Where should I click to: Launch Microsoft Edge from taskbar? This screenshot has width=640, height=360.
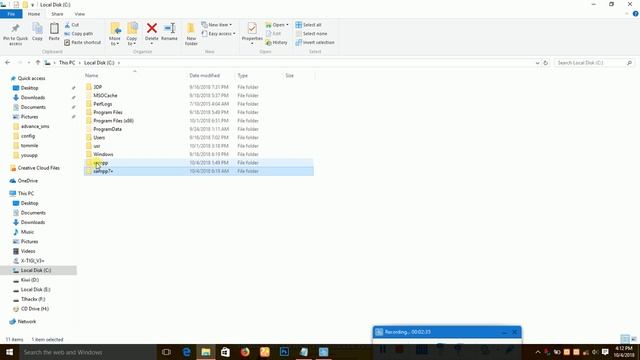(187, 352)
